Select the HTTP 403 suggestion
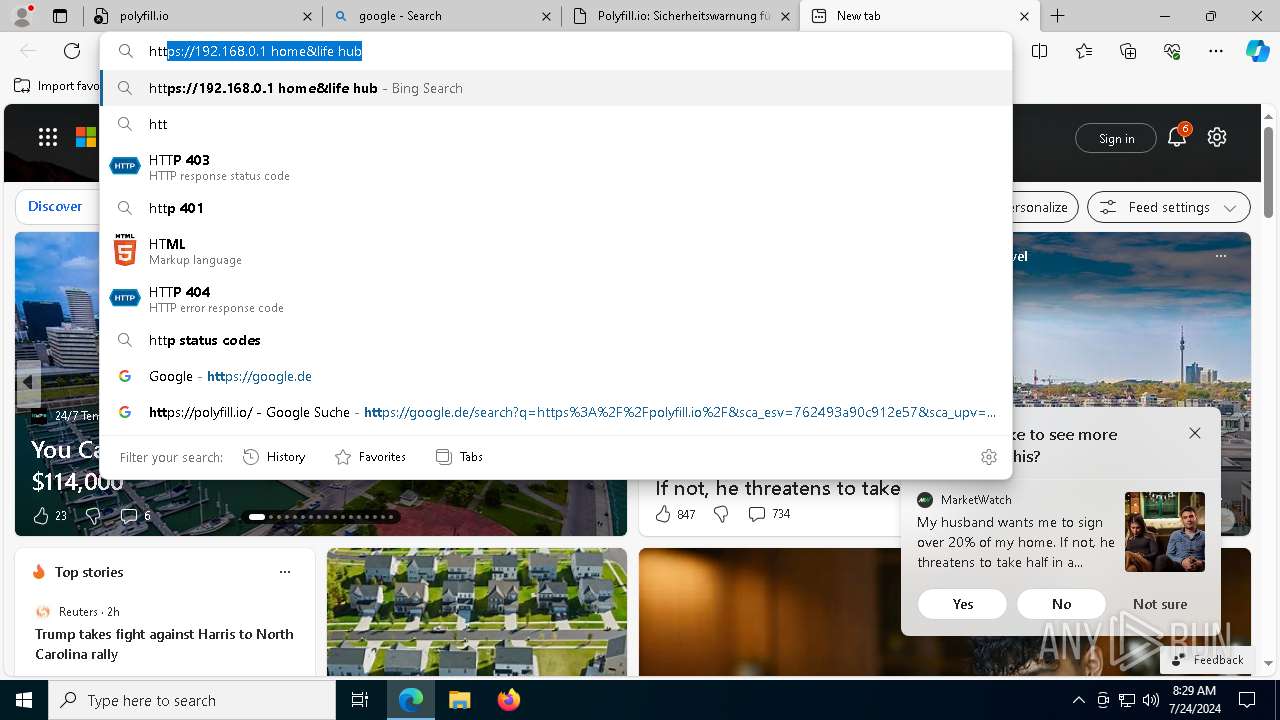1280x720 pixels. tap(556, 167)
